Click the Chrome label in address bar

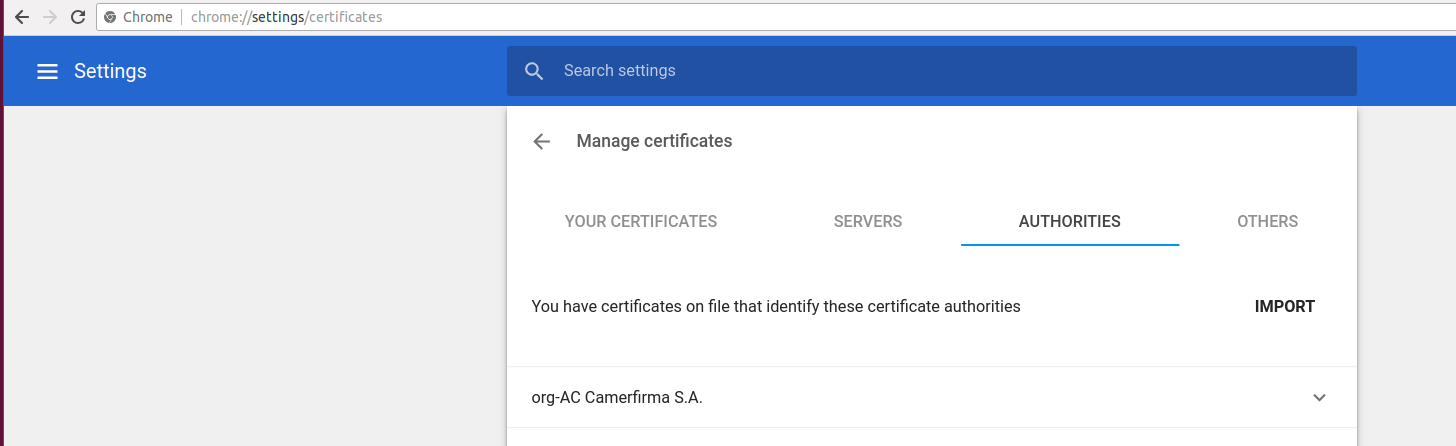pos(147,17)
